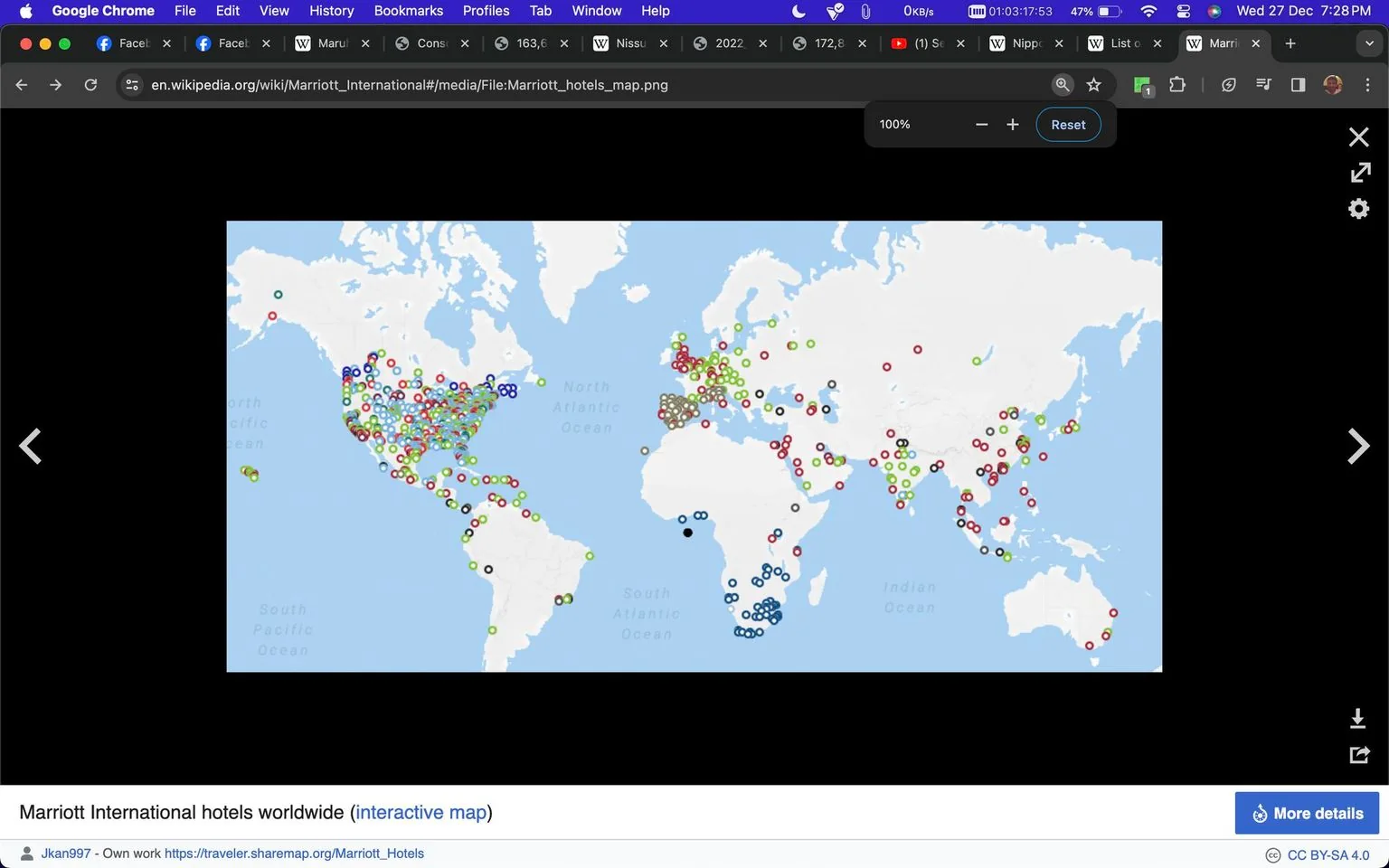Open traveler.sharemap.org Marriott_Hotels link

[294, 854]
